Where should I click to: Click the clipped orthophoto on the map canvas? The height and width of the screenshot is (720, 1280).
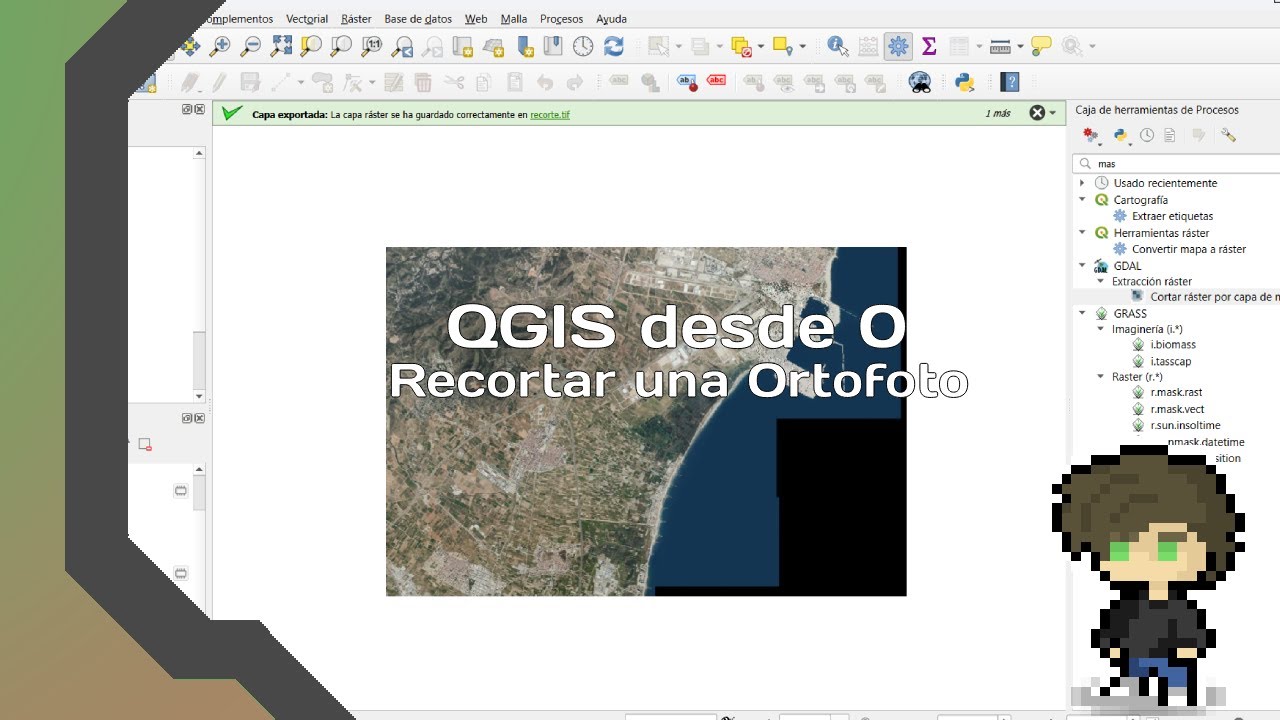646,421
